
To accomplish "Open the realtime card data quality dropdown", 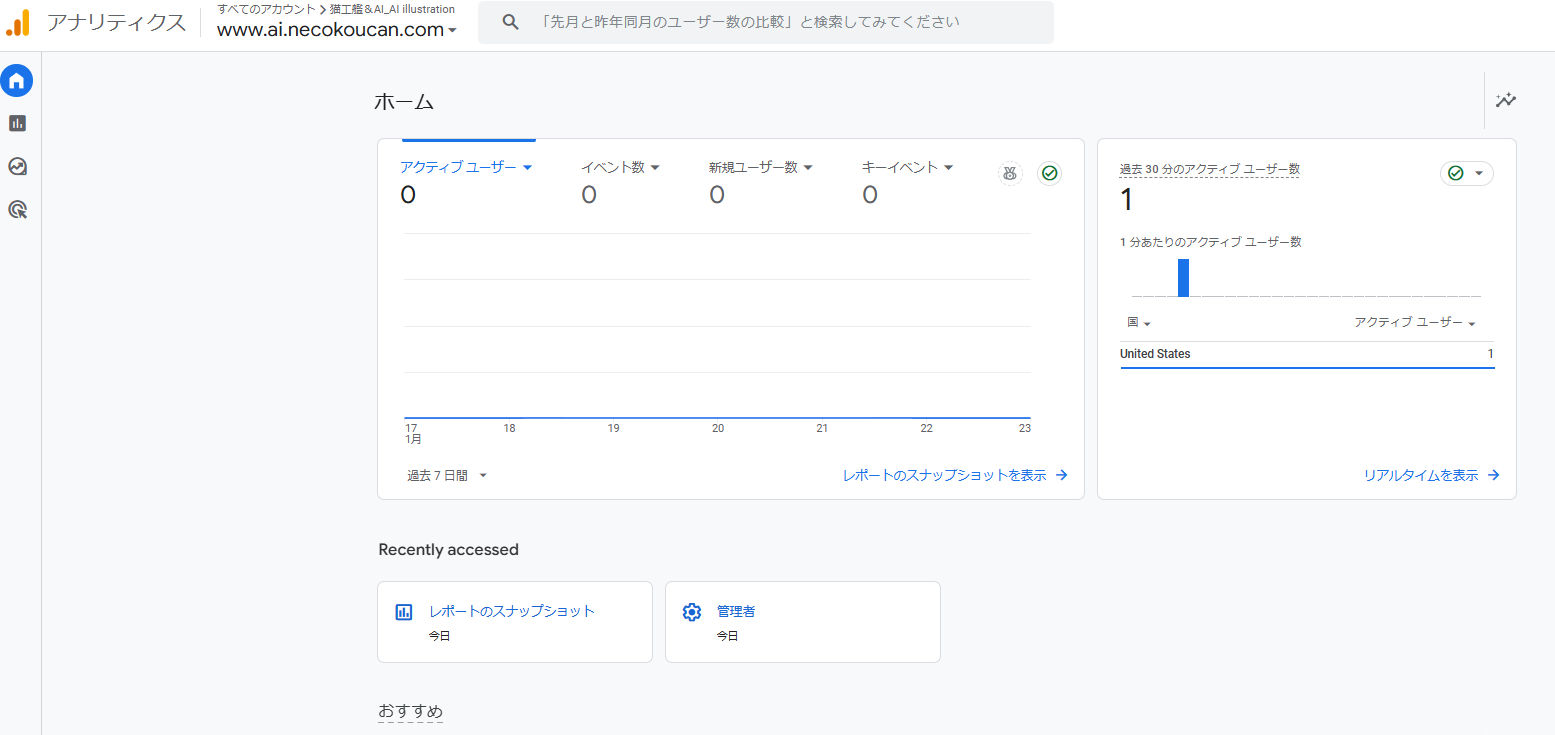I will tap(1466, 173).
